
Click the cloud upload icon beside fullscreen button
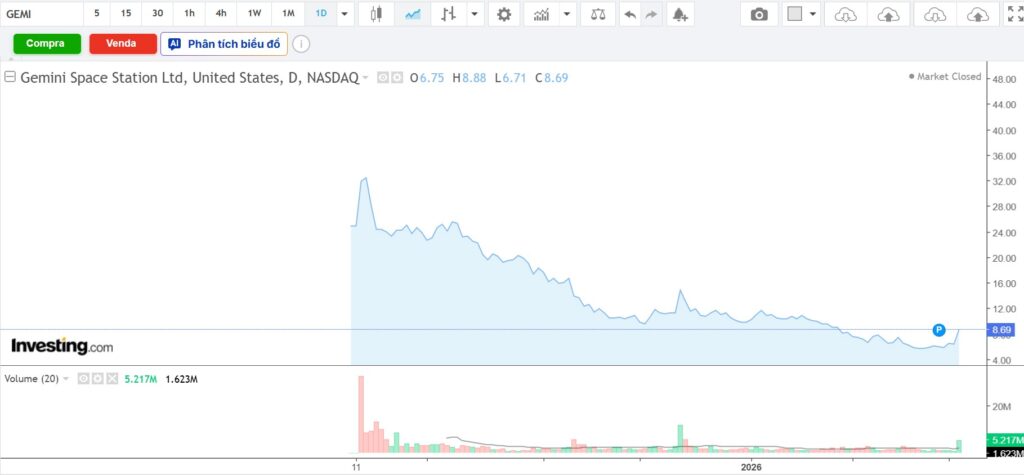point(978,14)
